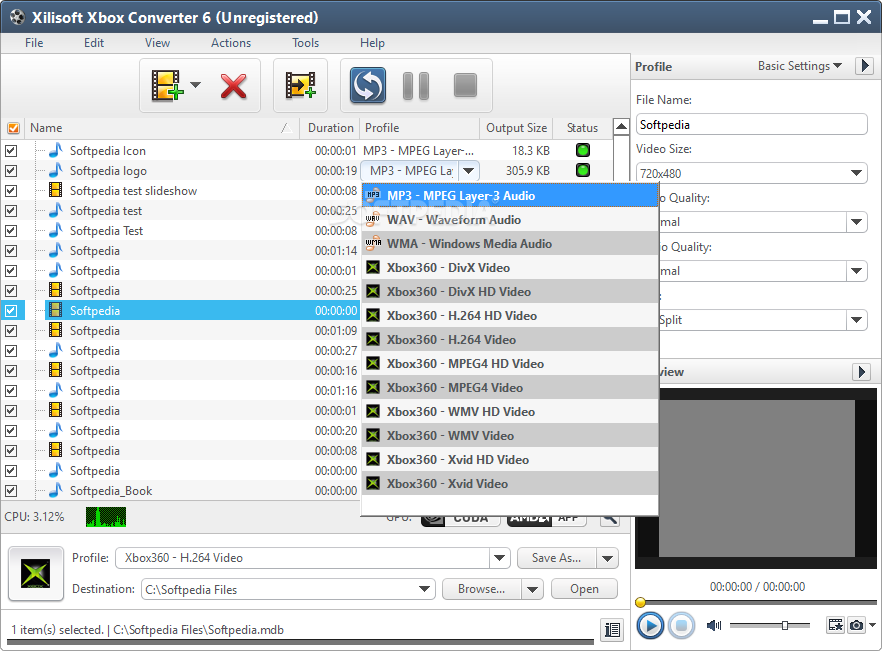Click the preview volume slider handle
Image resolution: width=882 pixels, height=651 pixels.
tap(785, 625)
